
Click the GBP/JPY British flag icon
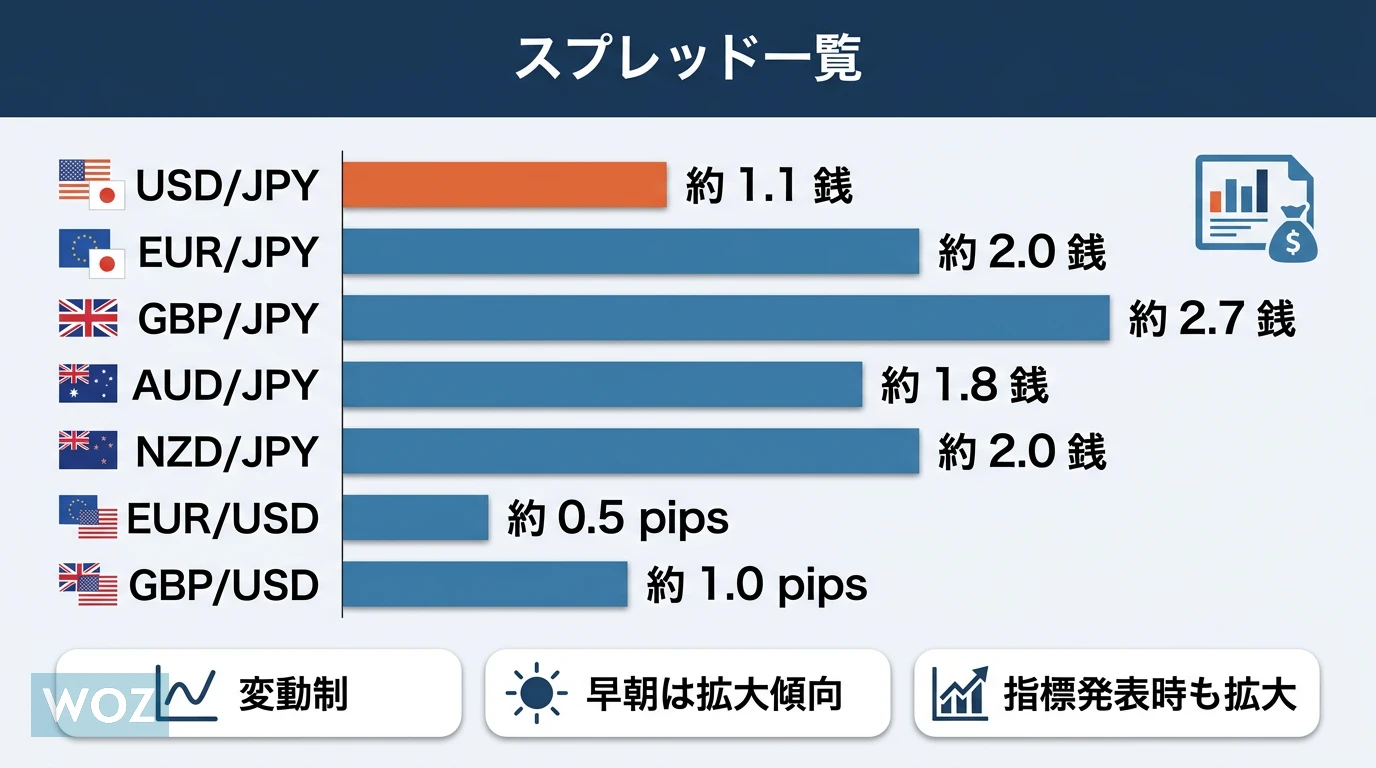pos(88,319)
